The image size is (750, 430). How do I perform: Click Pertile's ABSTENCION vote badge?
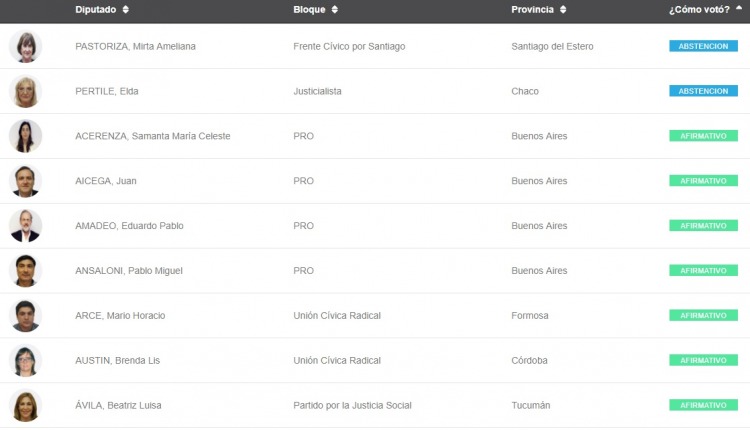click(x=703, y=91)
